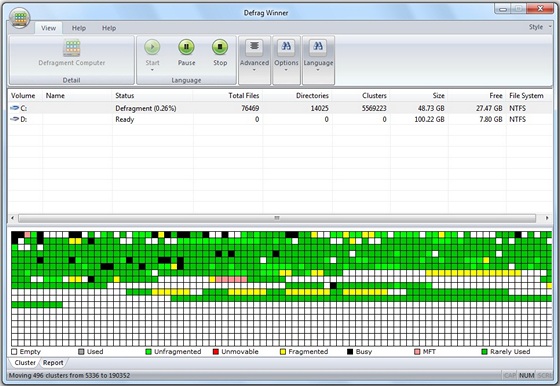Sort by the Status column header
The height and width of the screenshot is (386, 560).
pos(124,96)
